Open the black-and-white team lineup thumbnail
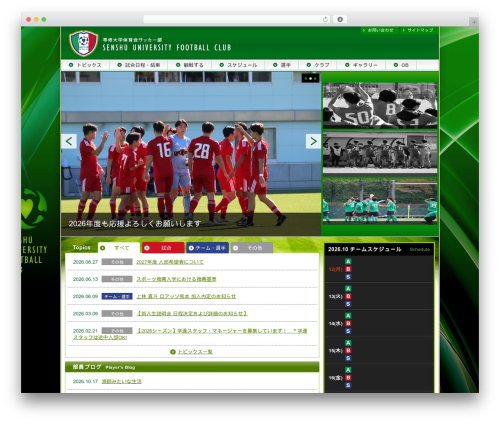The image size is (500, 423). 380,153
